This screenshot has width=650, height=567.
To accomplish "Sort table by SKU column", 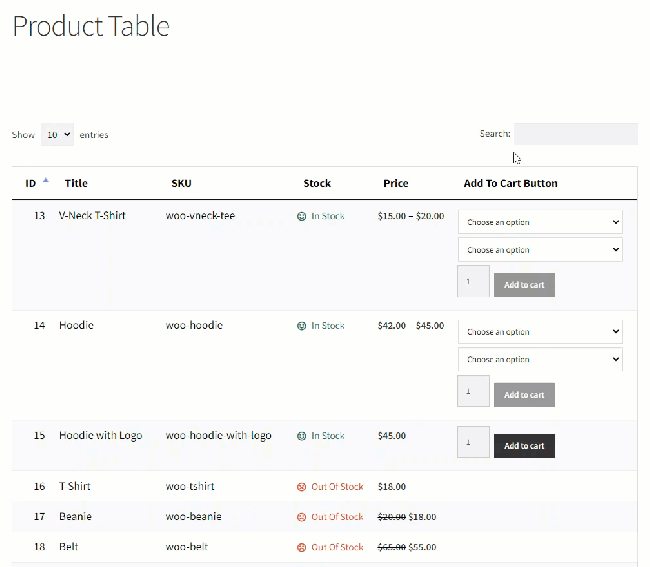I will pos(181,183).
